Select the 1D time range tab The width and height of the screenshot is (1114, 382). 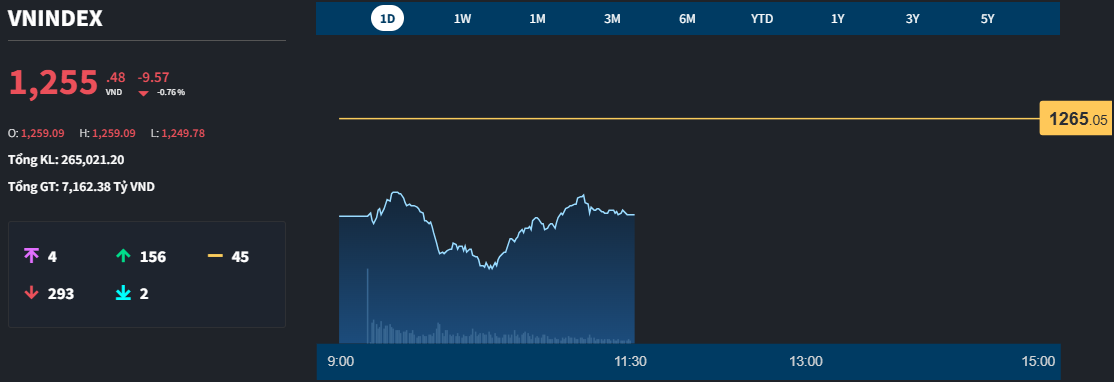pyautogui.click(x=387, y=18)
